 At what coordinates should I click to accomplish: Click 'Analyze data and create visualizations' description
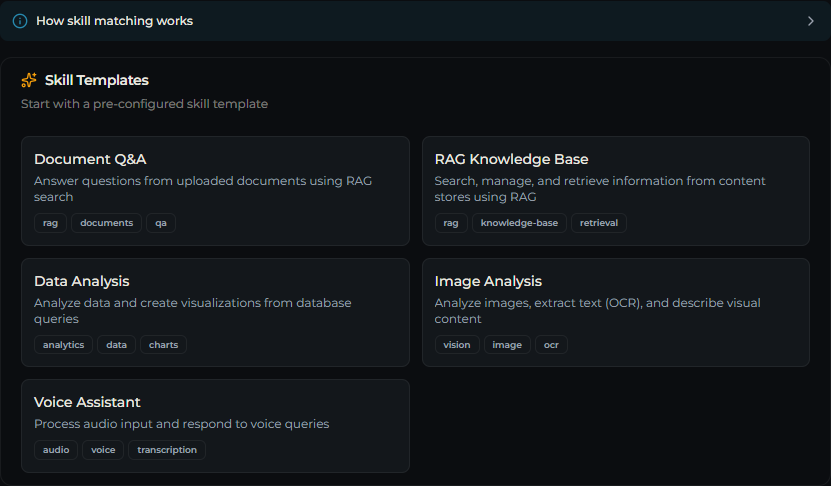pos(192,311)
